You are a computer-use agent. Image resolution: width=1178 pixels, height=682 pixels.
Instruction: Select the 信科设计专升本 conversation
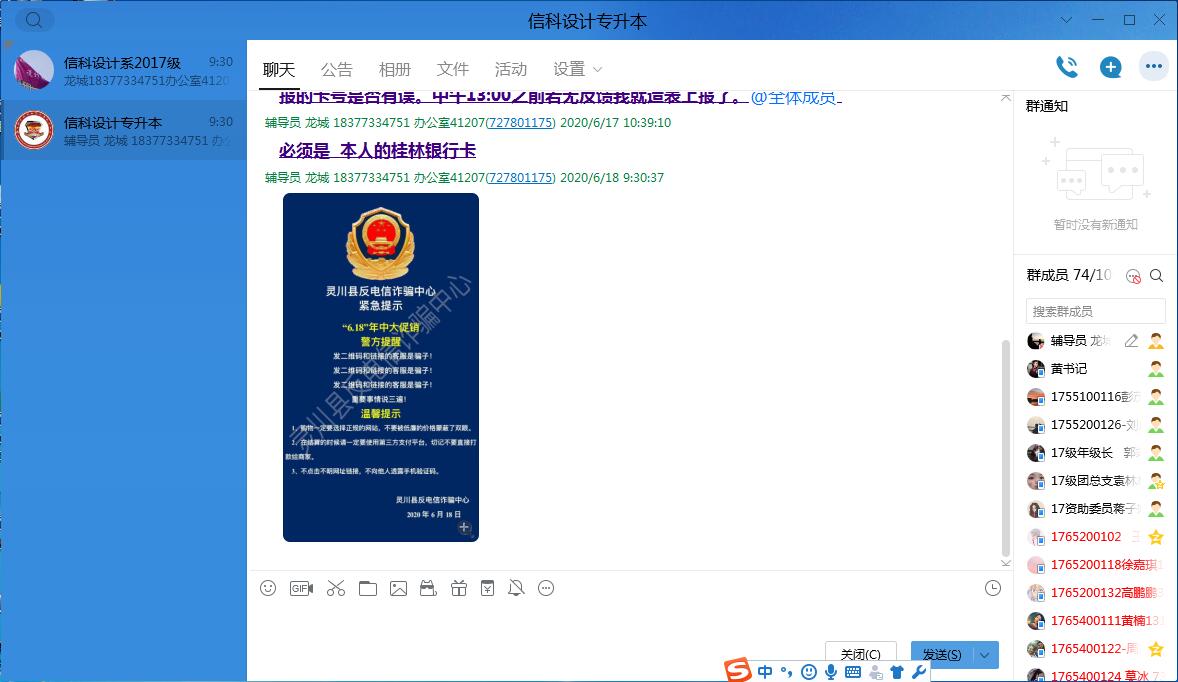123,130
